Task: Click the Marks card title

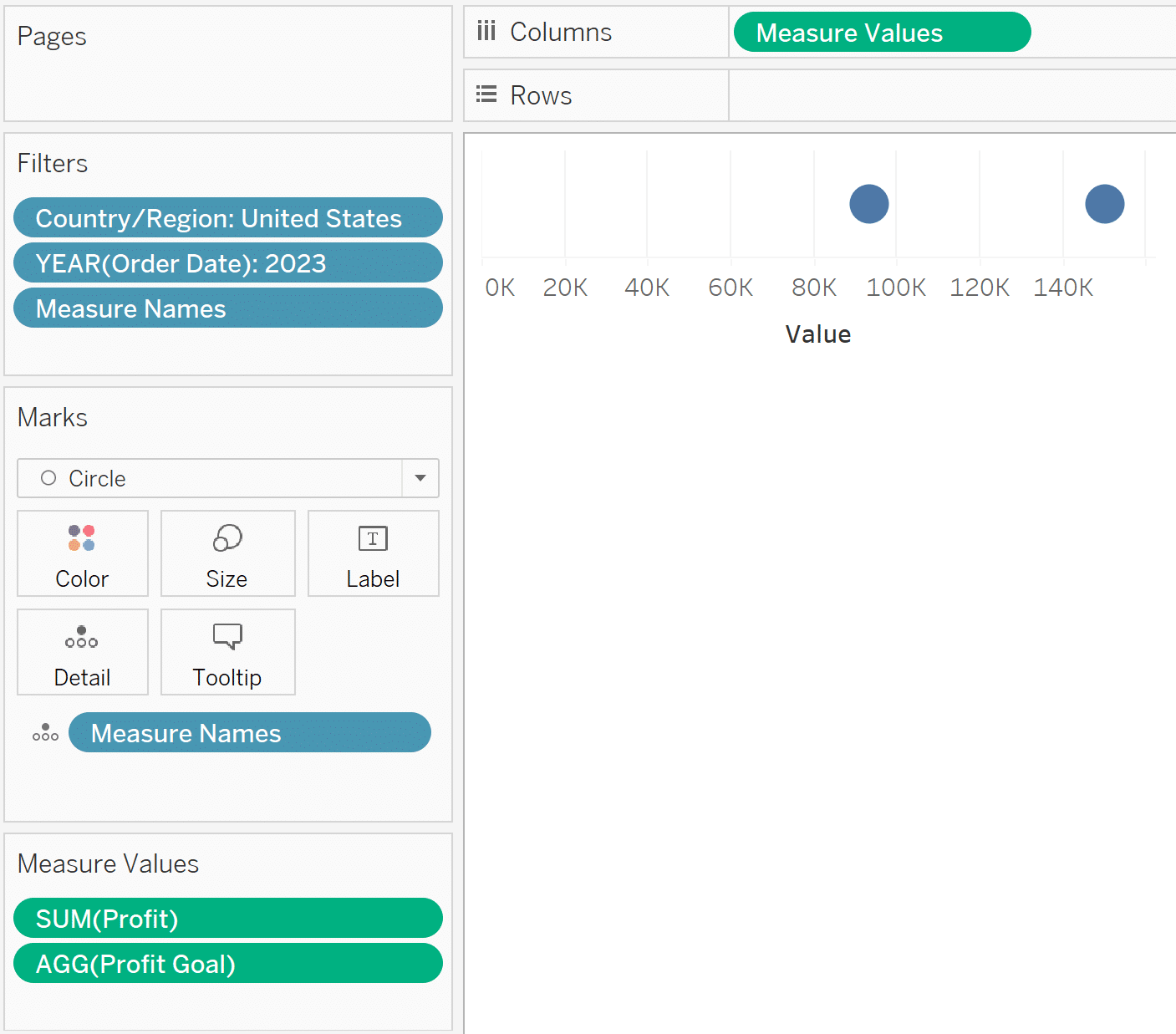Action: coord(53,417)
